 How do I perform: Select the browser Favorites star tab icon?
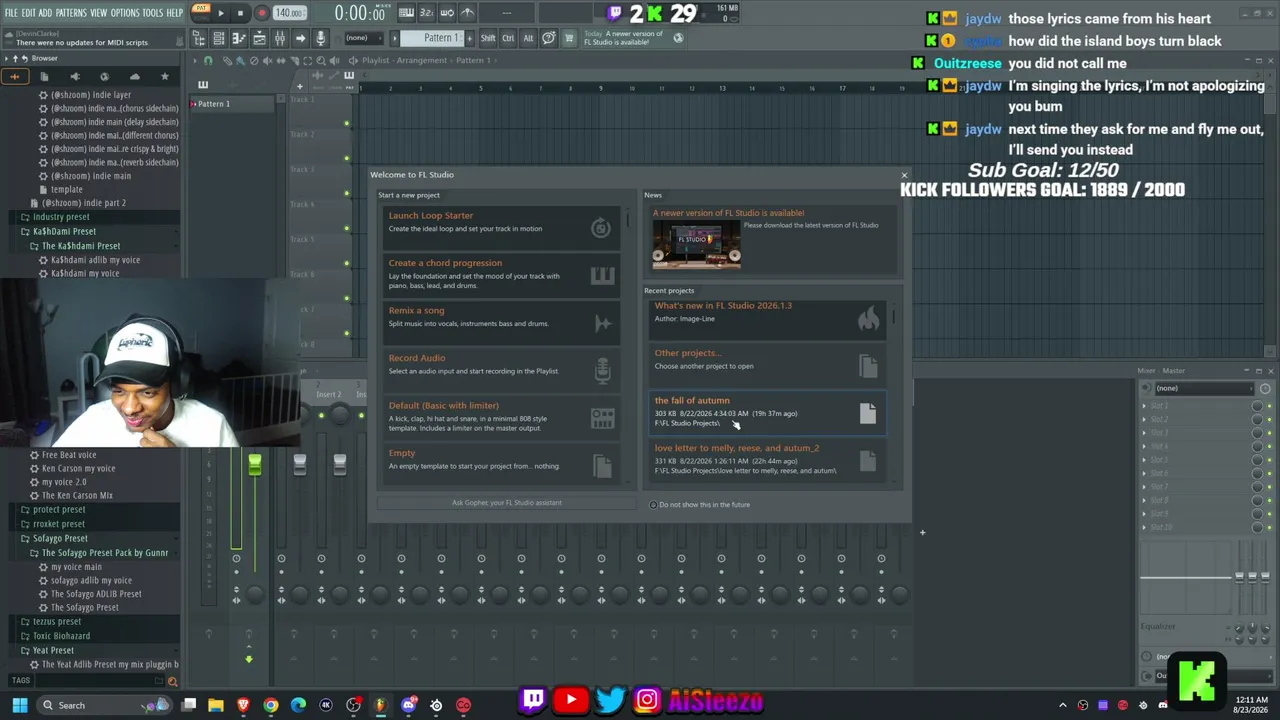[x=165, y=76]
